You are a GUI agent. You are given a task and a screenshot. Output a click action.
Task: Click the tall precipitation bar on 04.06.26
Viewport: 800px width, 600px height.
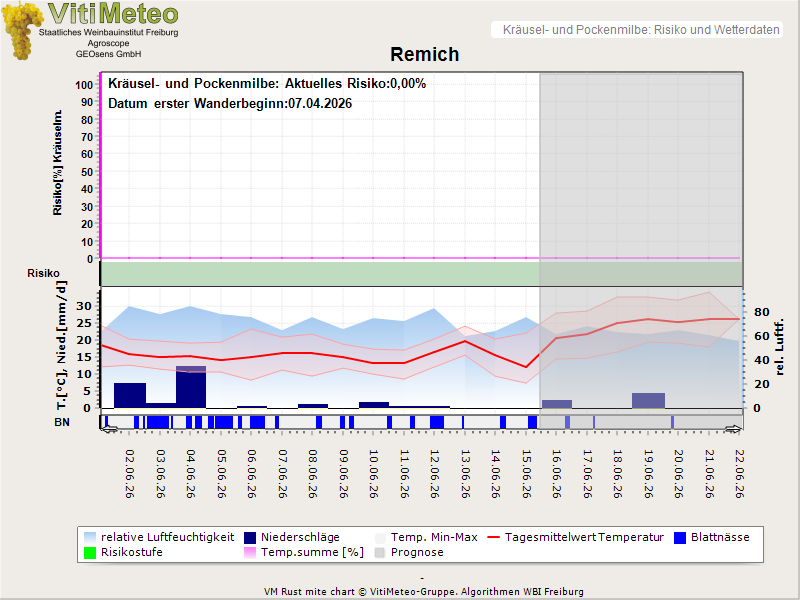click(191, 387)
